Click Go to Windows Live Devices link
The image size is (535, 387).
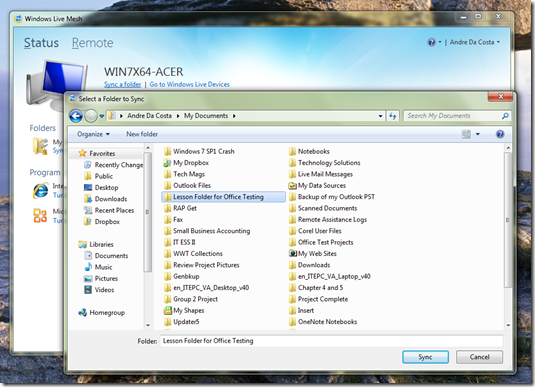(x=190, y=84)
